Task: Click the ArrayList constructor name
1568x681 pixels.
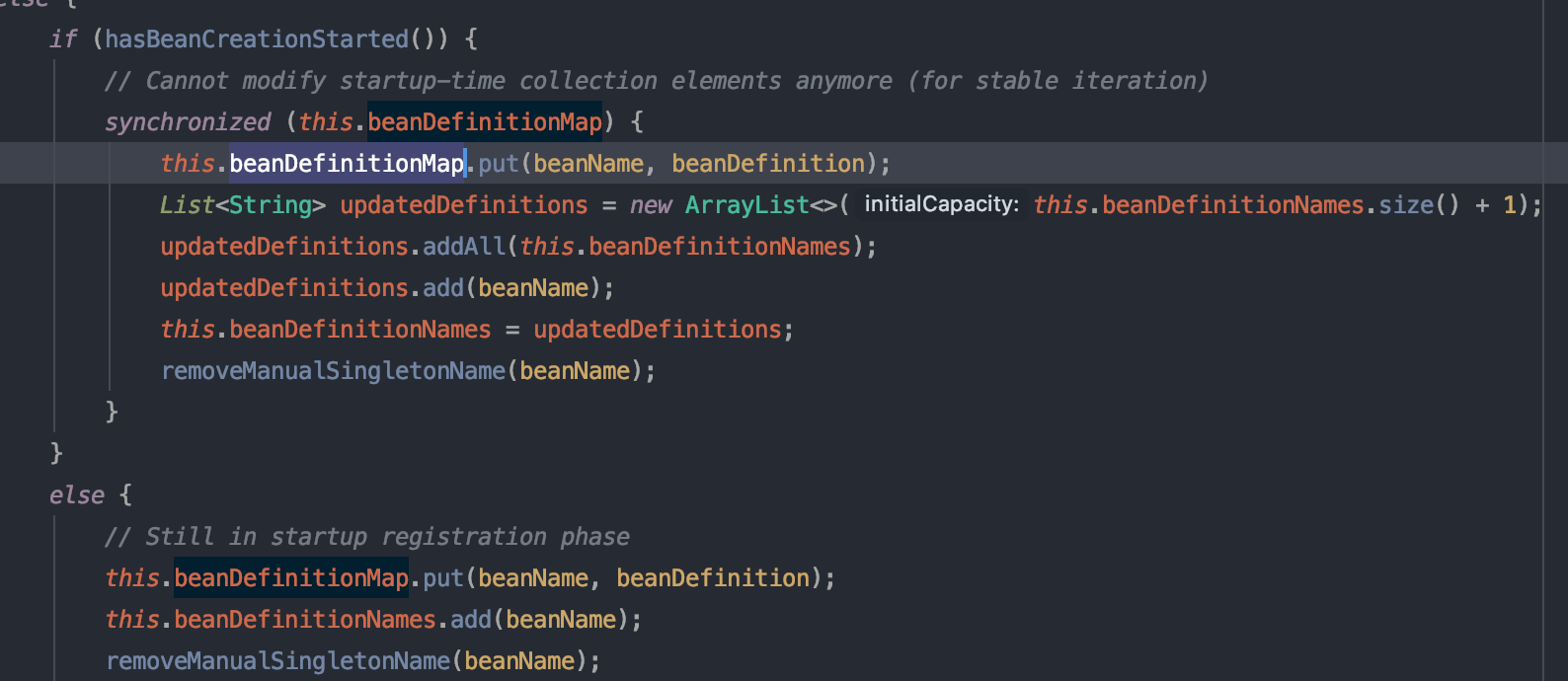Action: click(x=747, y=205)
